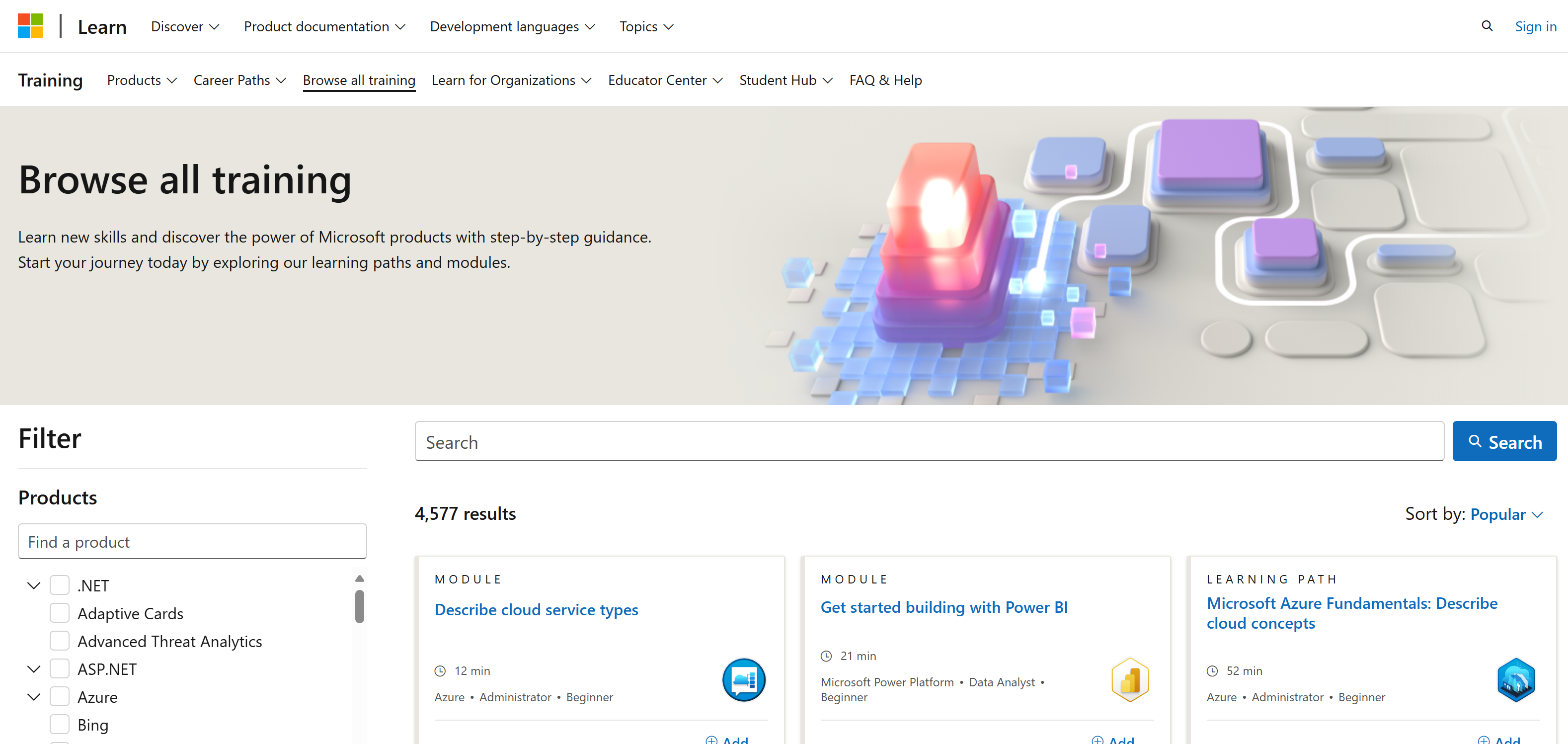Screen dimensions: 1568x744
Task: Click the products list scrollbar thumb
Action: [359, 606]
